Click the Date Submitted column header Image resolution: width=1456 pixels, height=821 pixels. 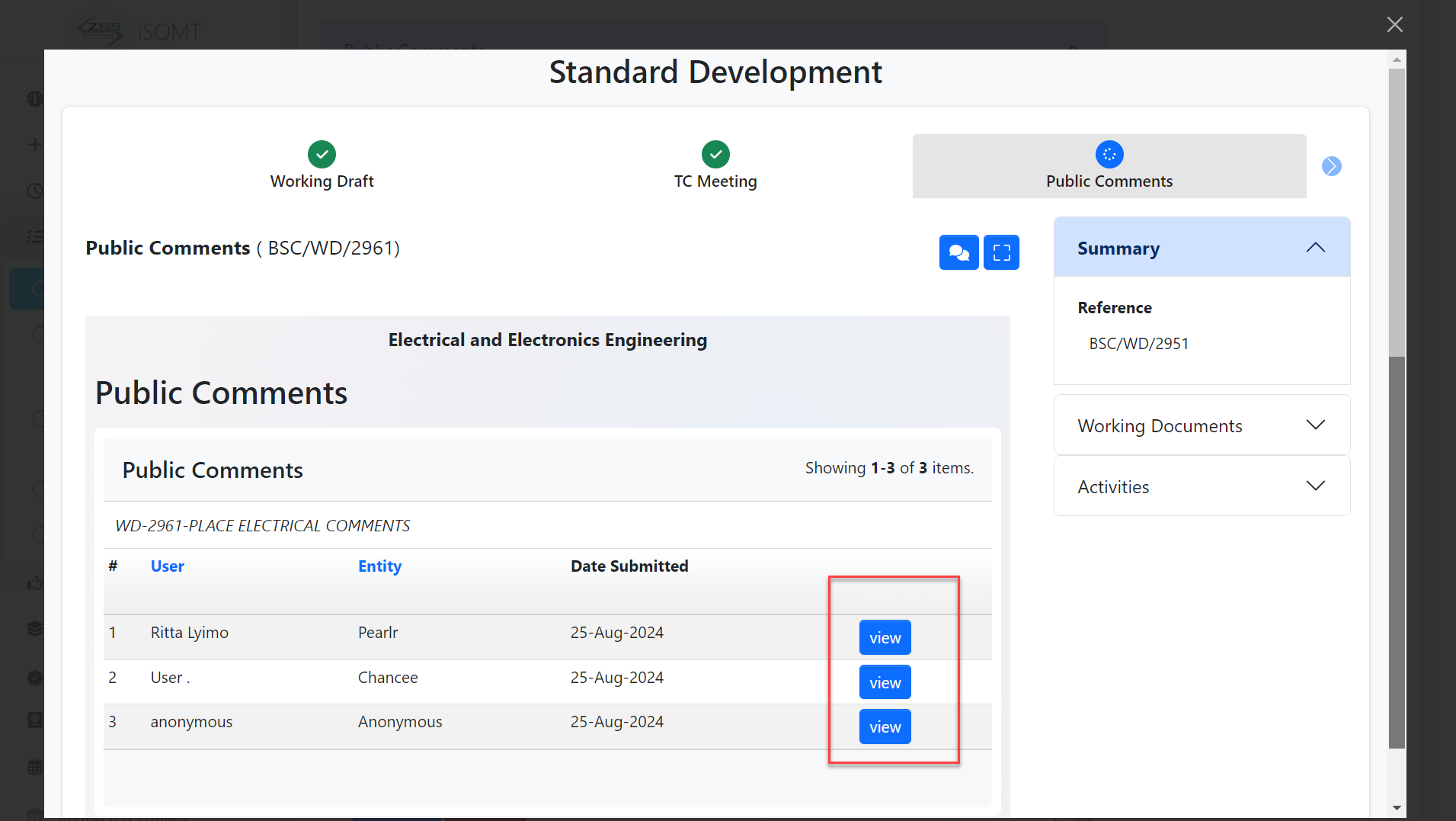tap(629, 566)
